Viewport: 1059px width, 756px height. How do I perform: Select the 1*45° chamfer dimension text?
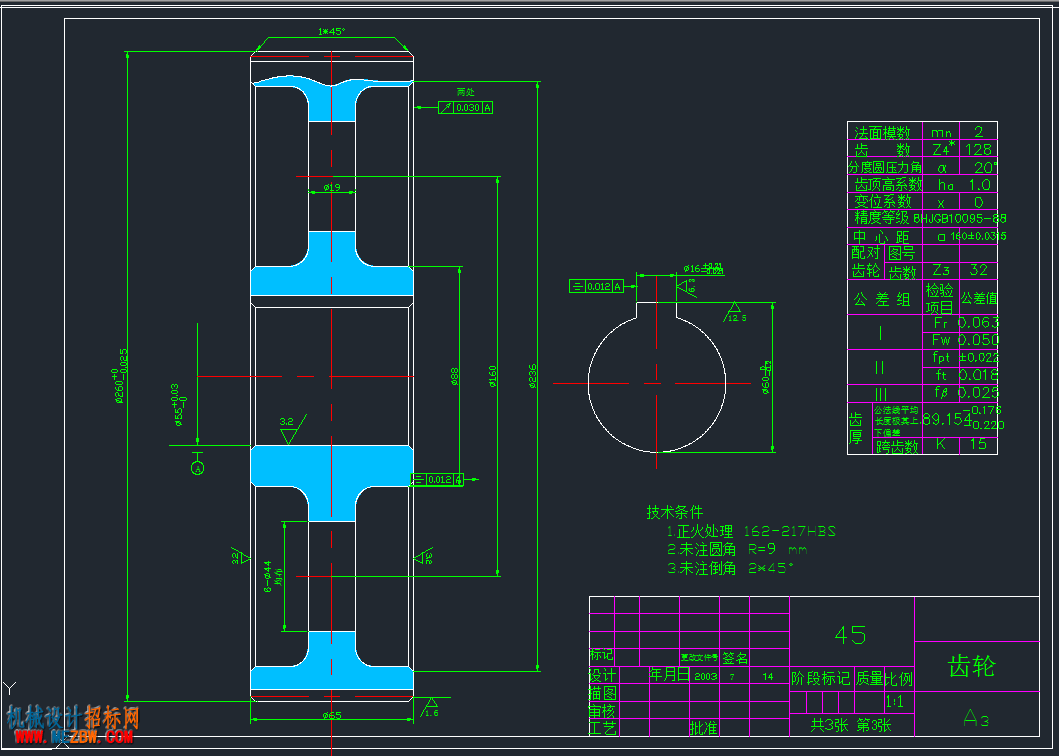pos(332,31)
